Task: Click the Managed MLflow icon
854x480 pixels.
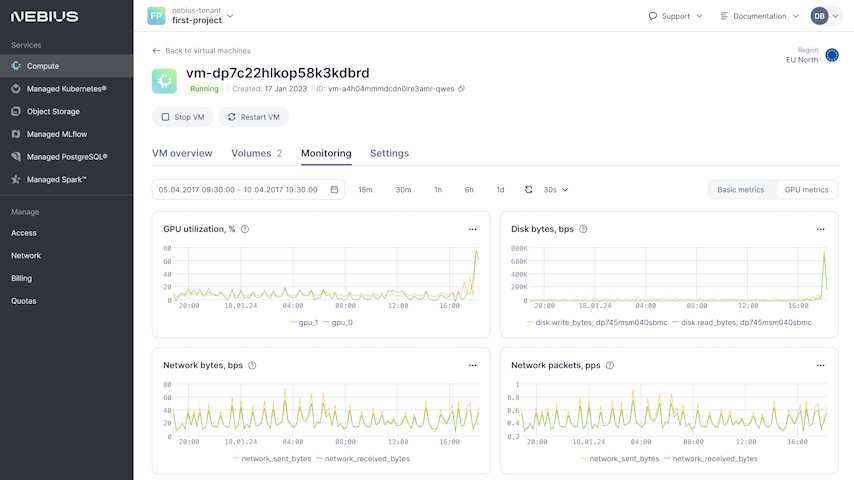Action: (16, 134)
